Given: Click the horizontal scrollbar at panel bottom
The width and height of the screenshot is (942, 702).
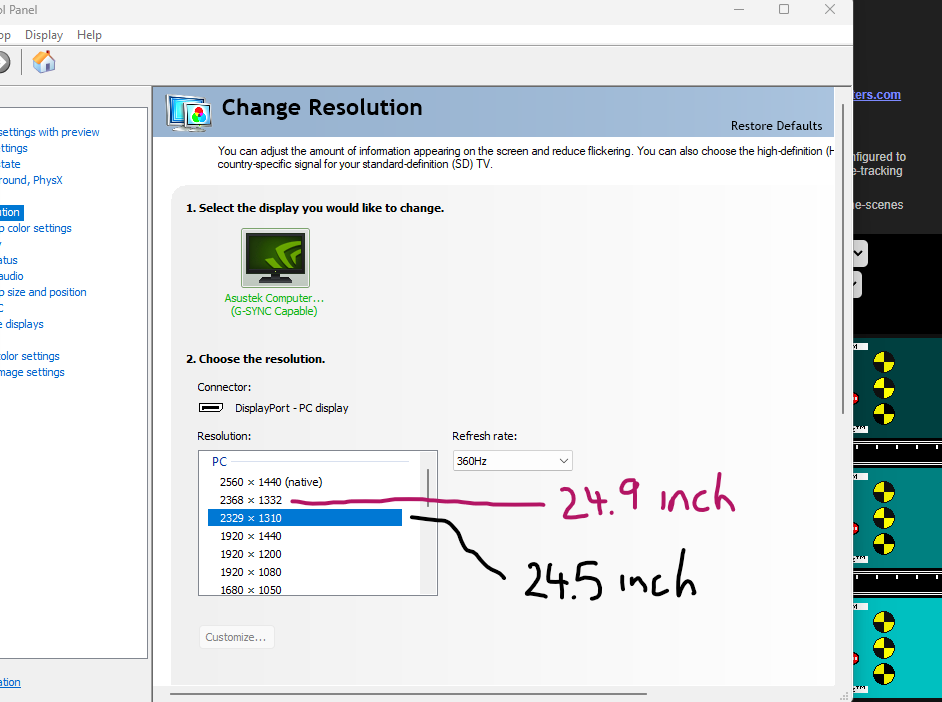Looking at the screenshot, I should click(408, 694).
